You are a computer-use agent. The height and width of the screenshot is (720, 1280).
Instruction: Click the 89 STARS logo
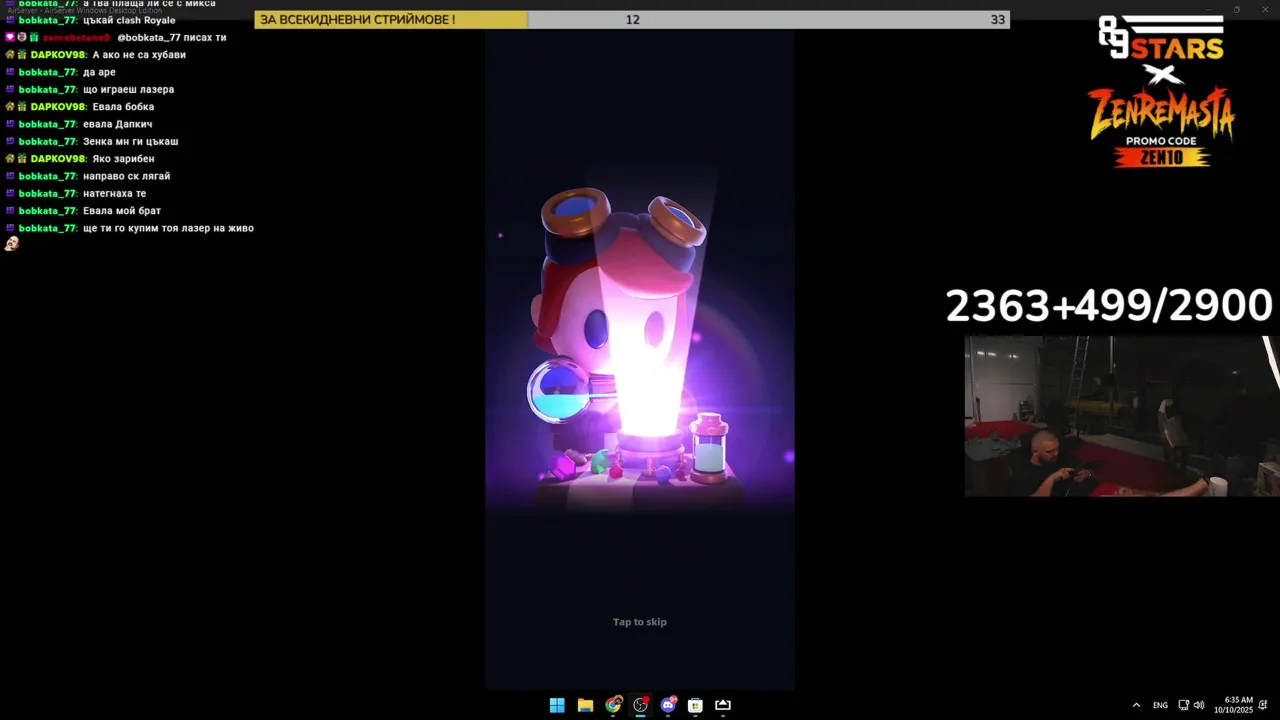point(1161,38)
